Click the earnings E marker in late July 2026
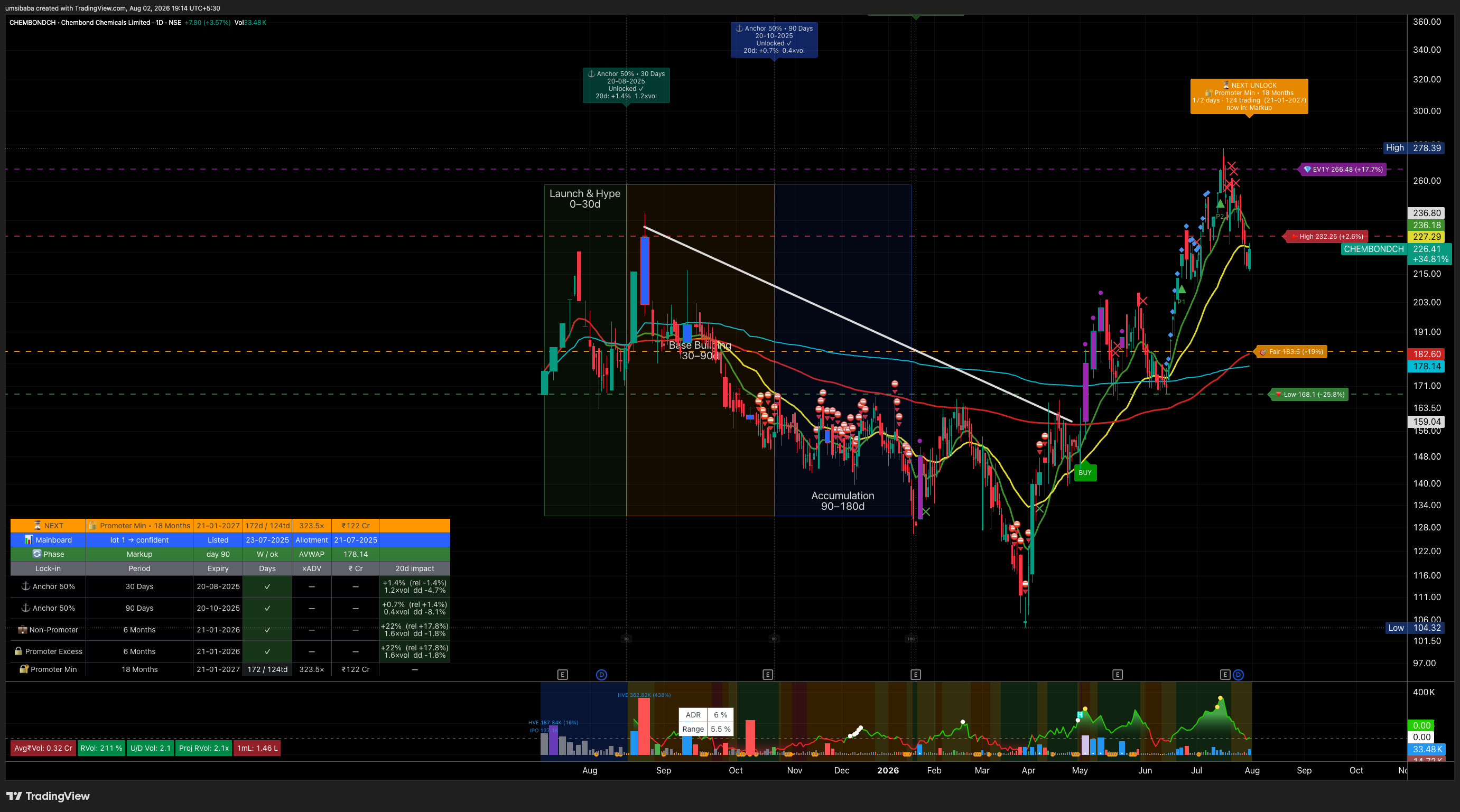 pyautogui.click(x=1225, y=674)
